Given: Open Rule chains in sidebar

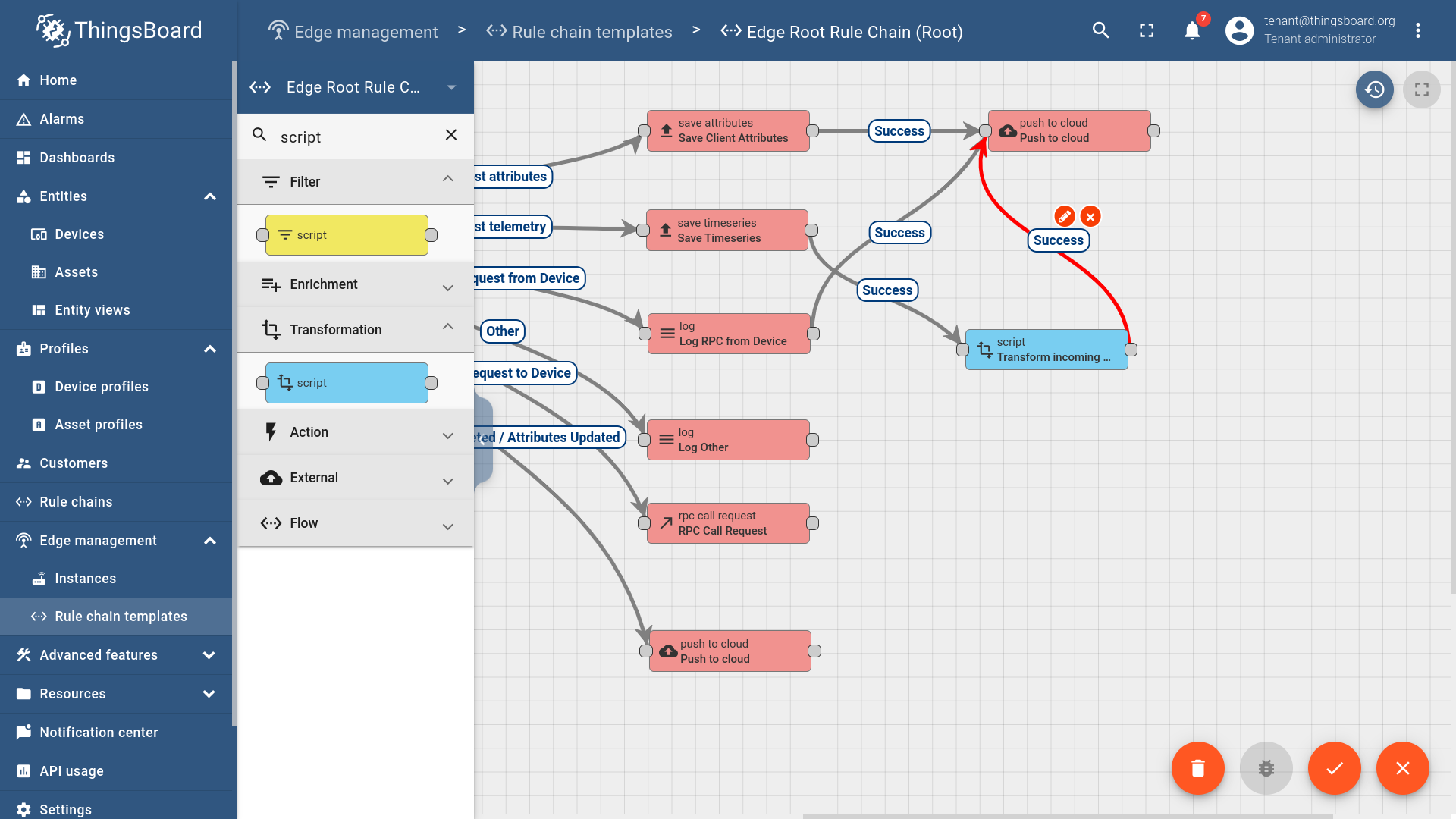Looking at the screenshot, I should coord(76,502).
